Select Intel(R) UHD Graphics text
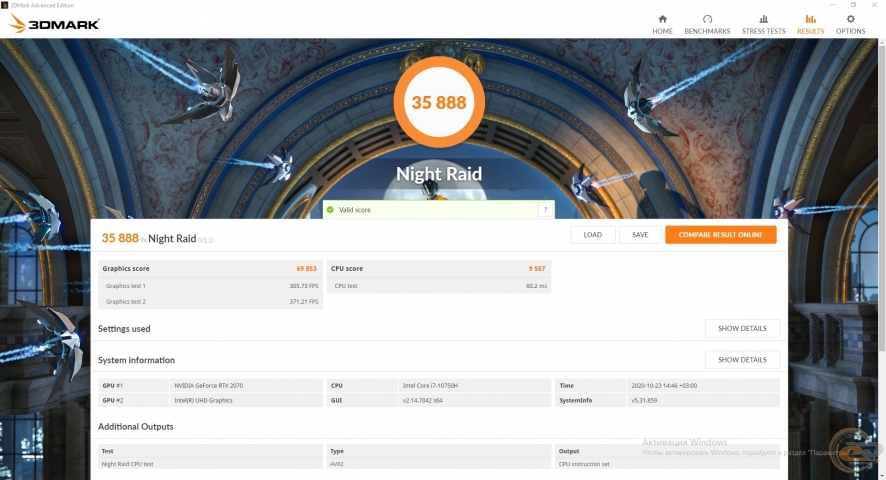Viewport: 886px width, 480px height. click(x=203, y=400)
